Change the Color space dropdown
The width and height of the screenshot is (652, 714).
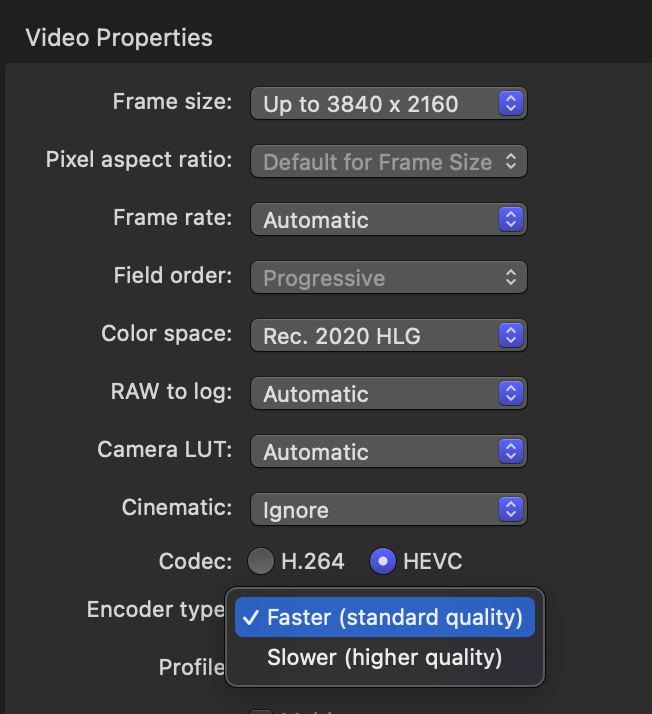point(388,335)
